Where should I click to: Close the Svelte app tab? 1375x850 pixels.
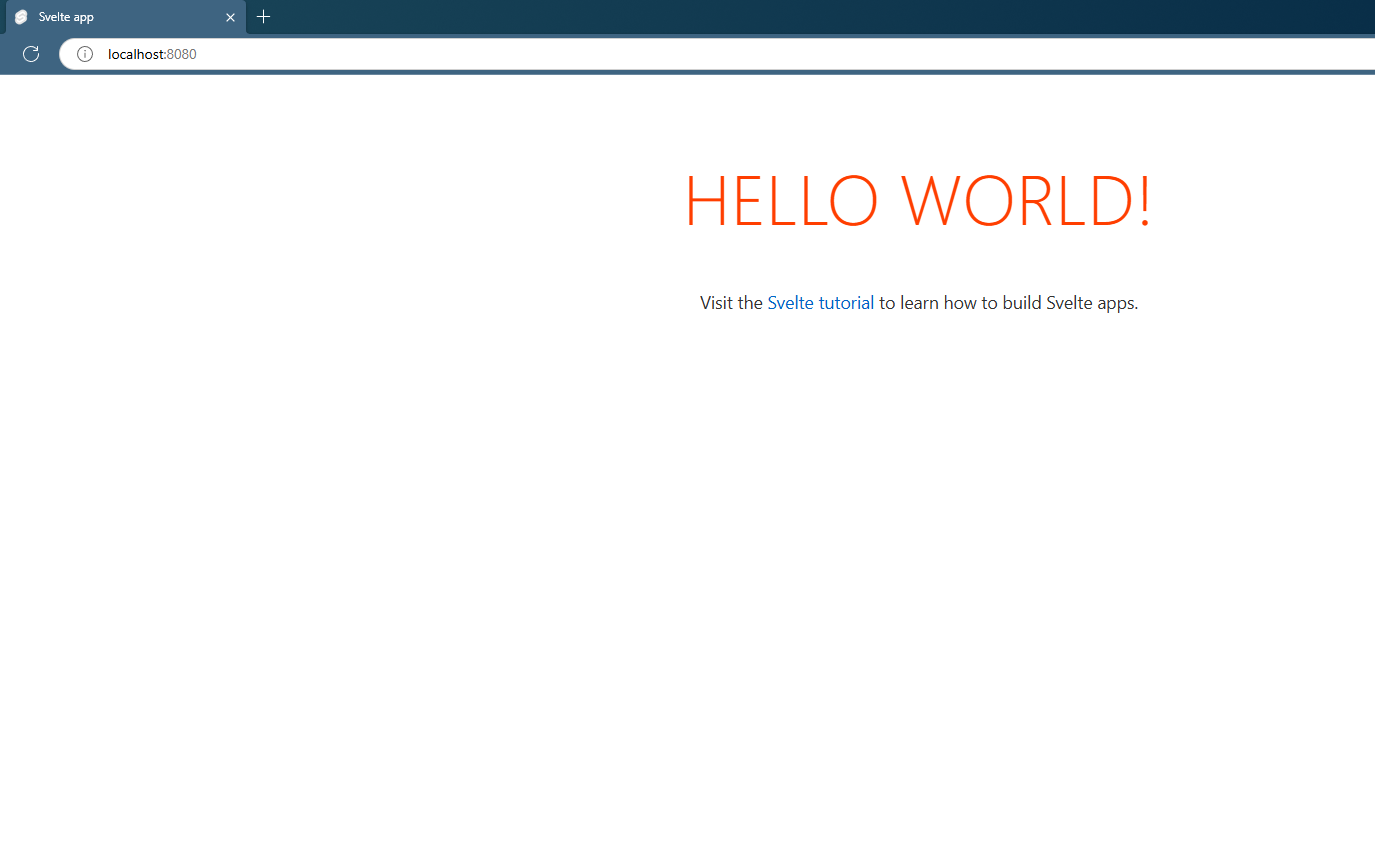(x=230, y=17)
